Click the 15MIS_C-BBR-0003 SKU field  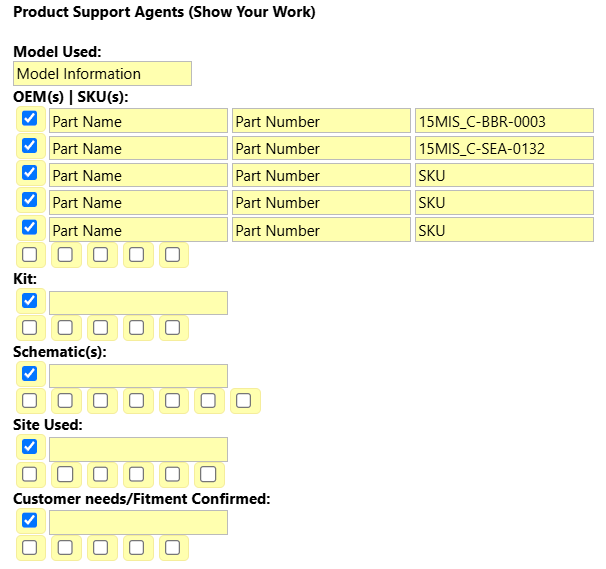pos(504,121)
